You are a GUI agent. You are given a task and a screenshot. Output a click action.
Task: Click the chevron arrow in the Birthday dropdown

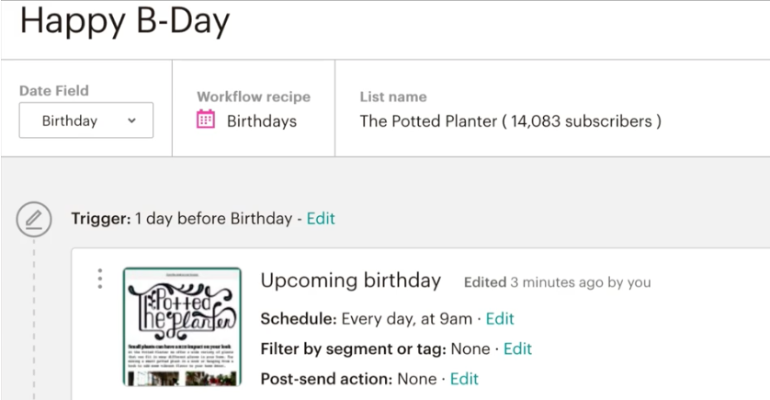click(x=132, y=120)
